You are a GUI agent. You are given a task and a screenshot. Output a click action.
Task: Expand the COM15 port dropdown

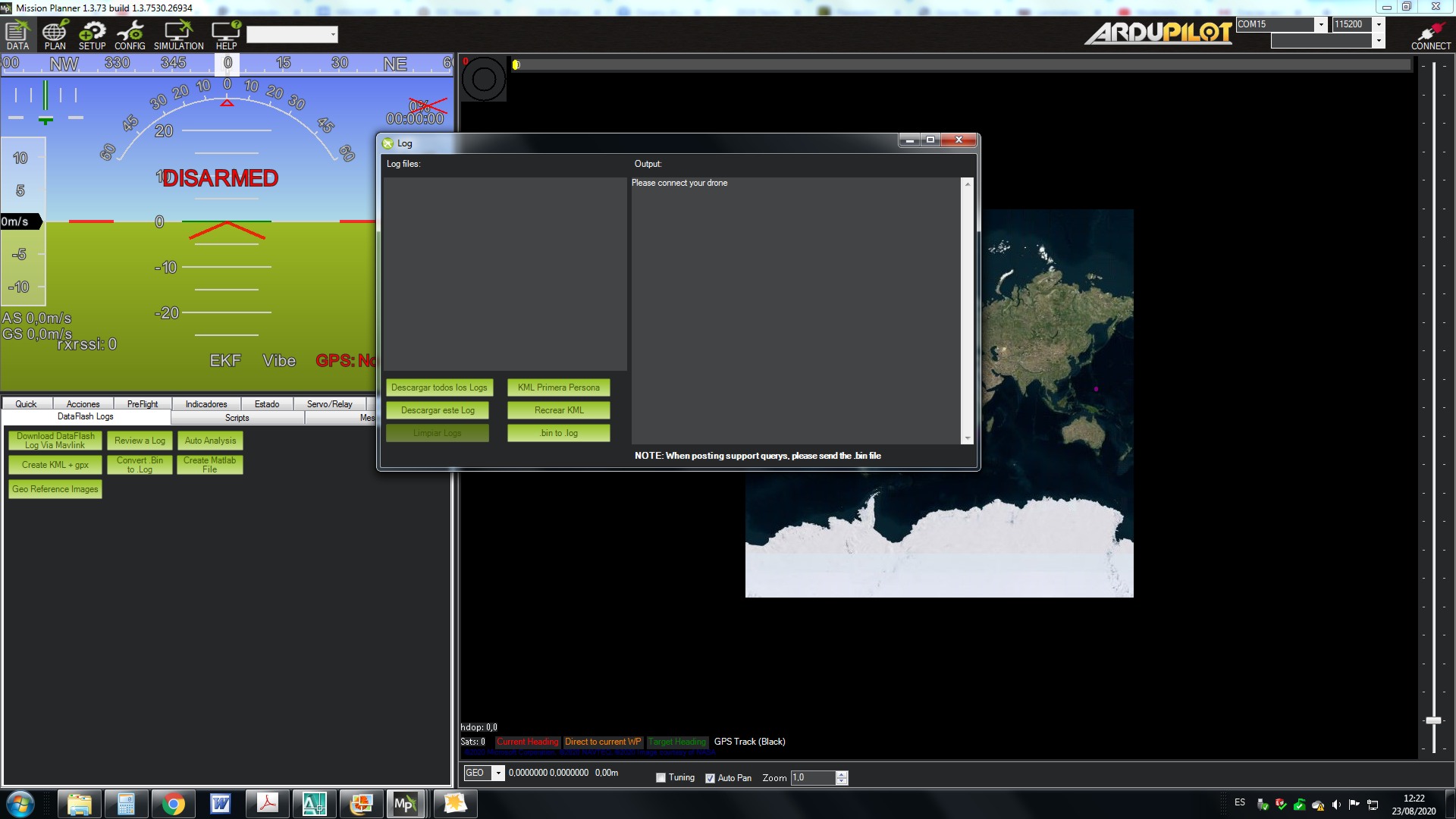[x=1320, y=24]
